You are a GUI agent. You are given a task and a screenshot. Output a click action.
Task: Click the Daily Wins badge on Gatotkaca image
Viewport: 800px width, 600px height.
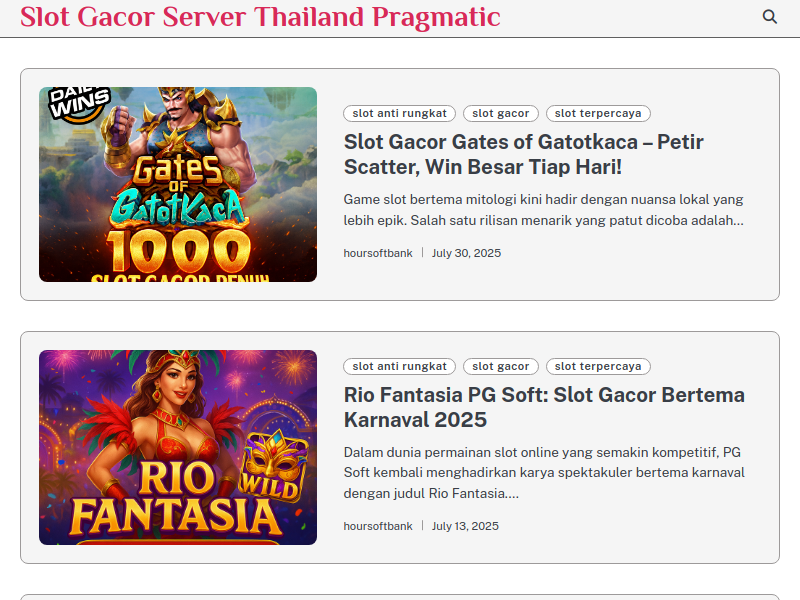click(x=79, y=104)
